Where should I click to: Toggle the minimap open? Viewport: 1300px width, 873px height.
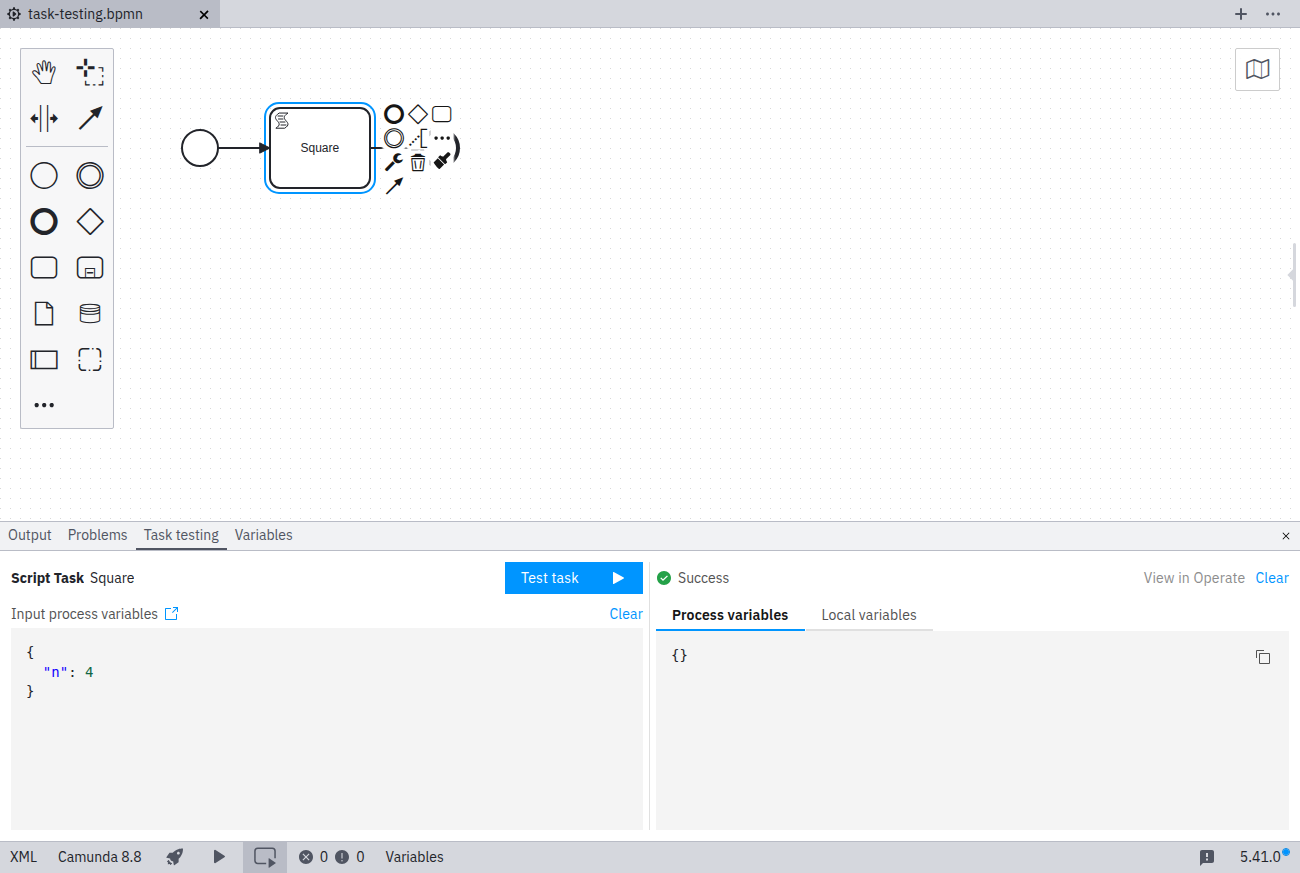[x=1257, y=69]
